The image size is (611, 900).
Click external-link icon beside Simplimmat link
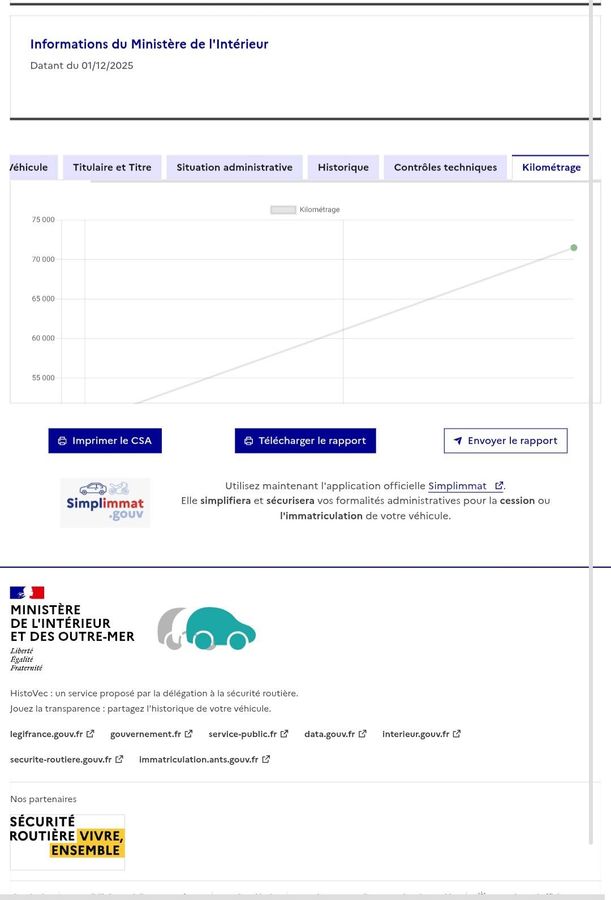499,486
